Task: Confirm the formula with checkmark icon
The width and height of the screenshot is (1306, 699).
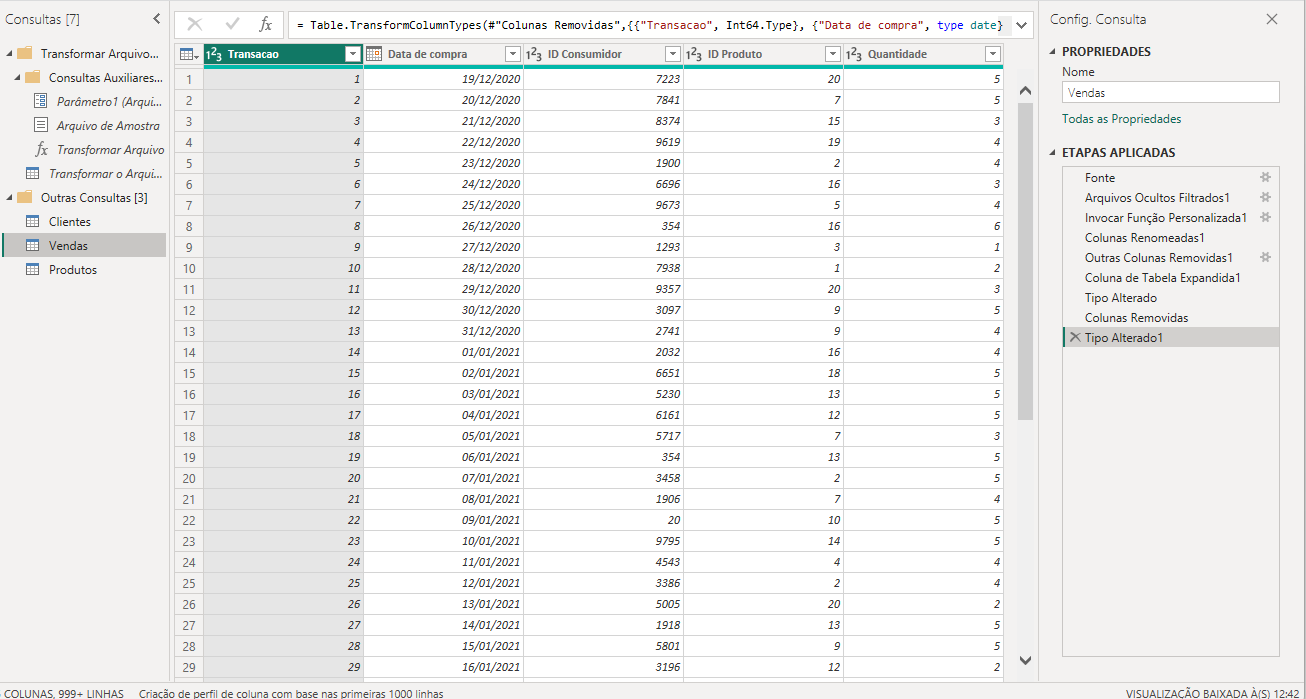Action: click(232, 25)
